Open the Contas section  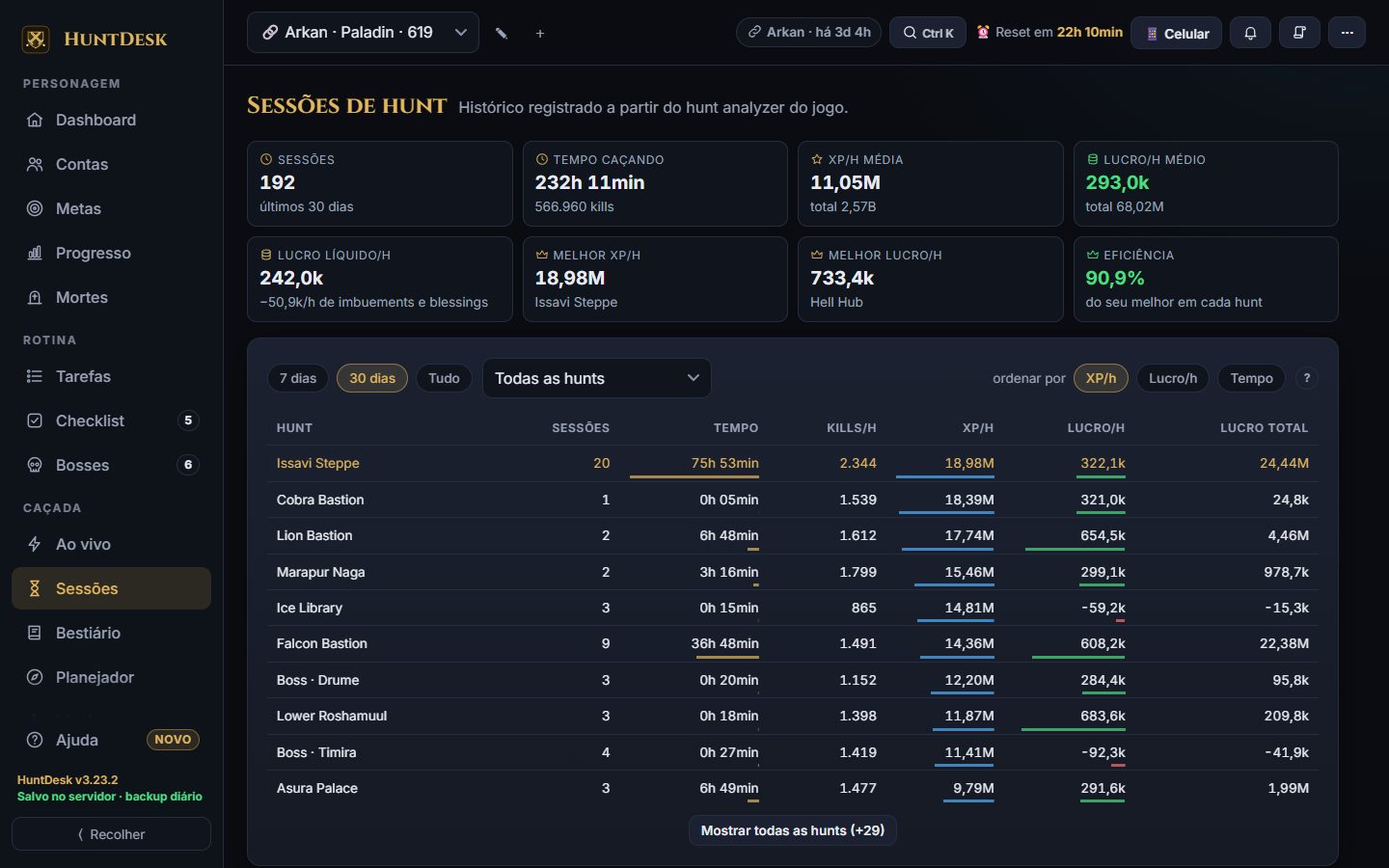coord(111,164)
